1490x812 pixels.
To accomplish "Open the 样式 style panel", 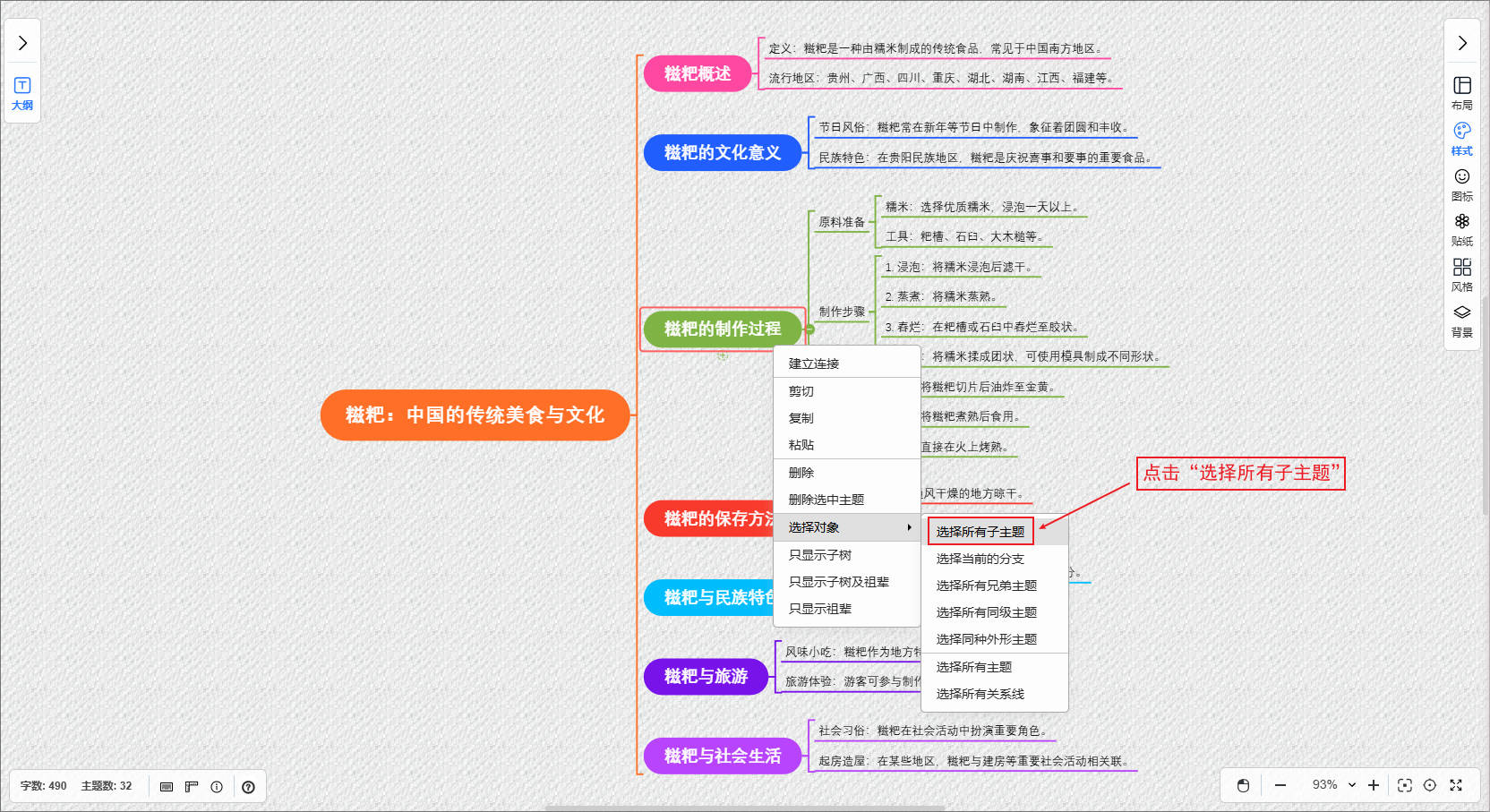I will (1461, 139).
